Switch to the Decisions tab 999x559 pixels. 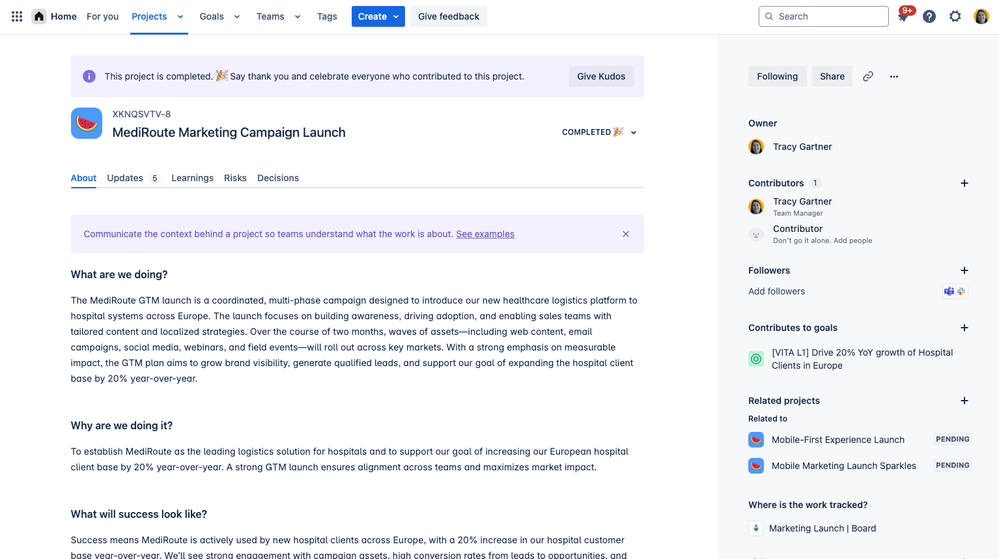[x=278, y=178]
